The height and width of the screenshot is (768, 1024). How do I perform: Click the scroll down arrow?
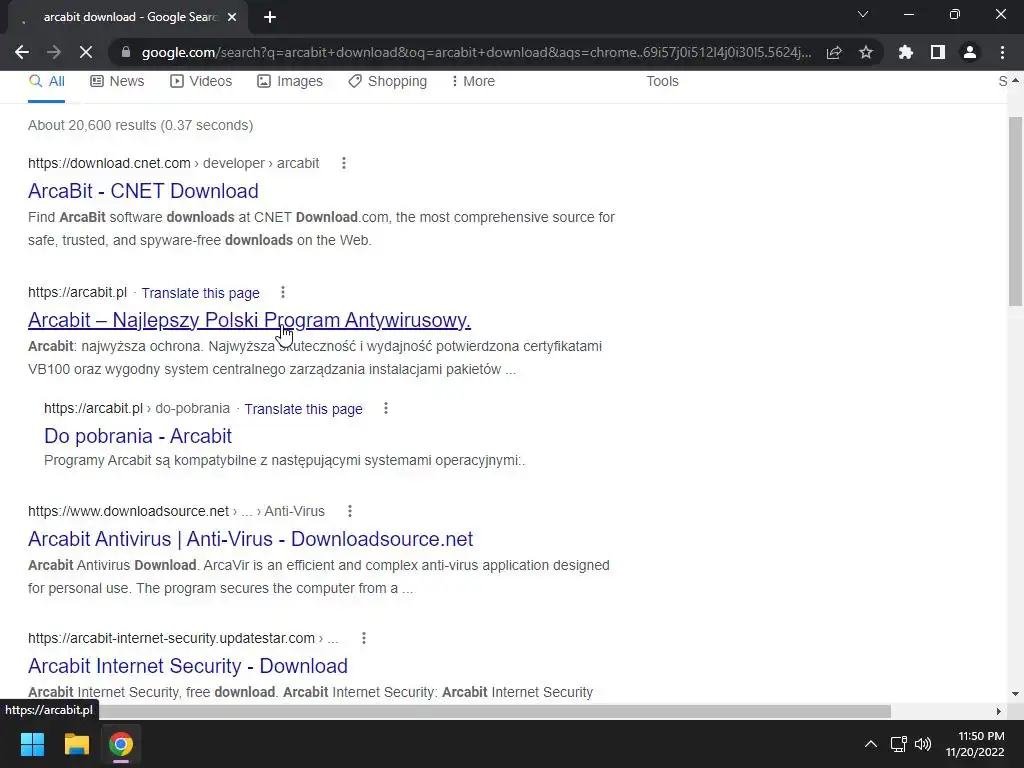tap(1016, 694)
